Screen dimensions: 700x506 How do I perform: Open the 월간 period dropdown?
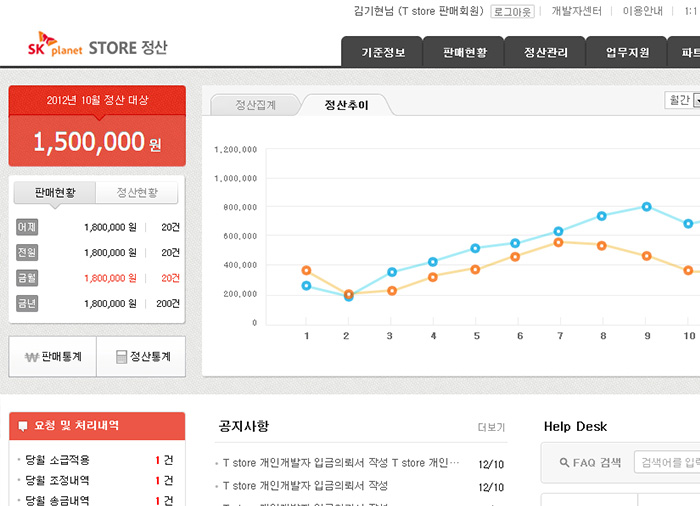click(x=683, y=100)
